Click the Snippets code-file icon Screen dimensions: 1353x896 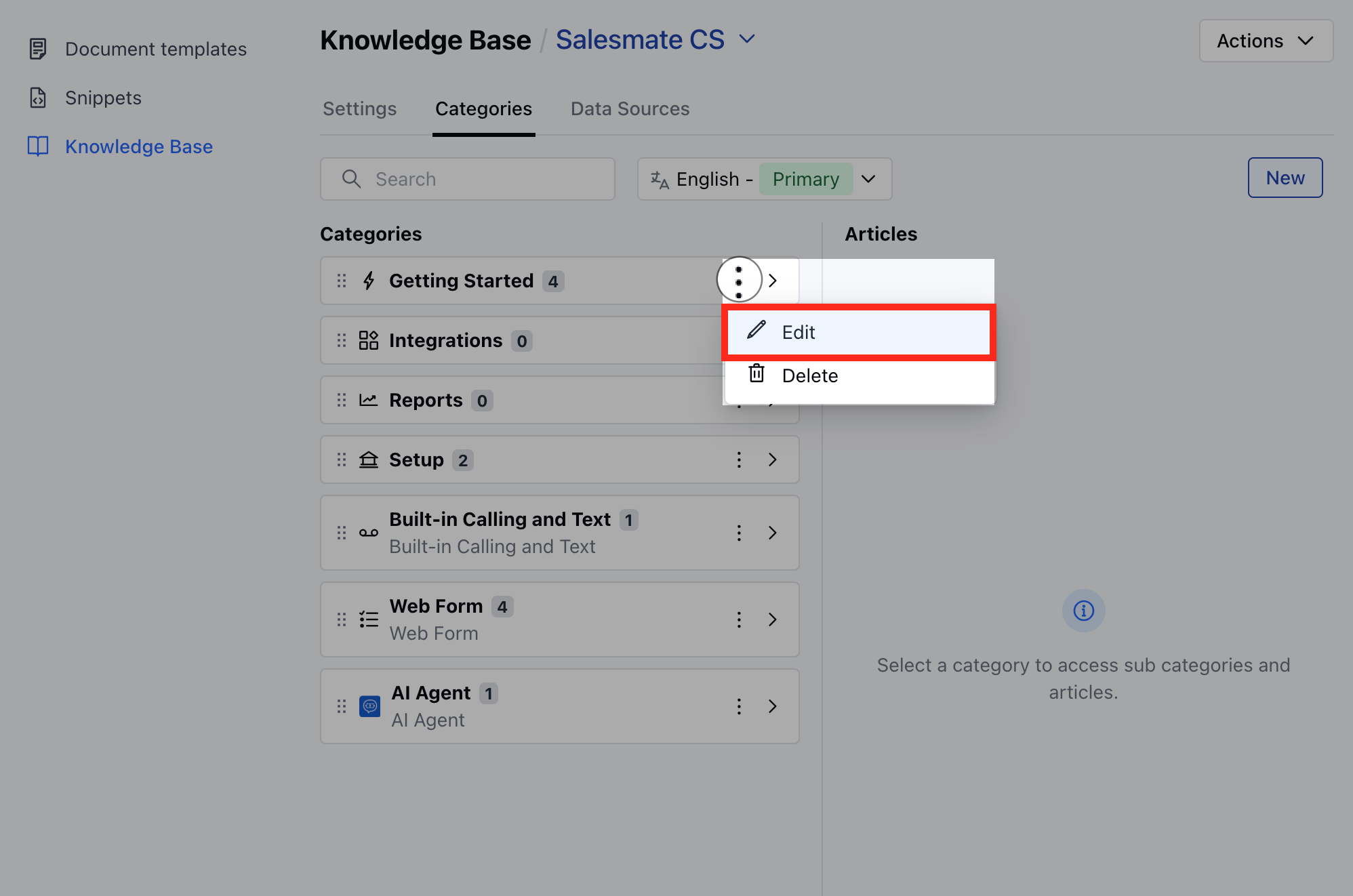coord(38,98)
